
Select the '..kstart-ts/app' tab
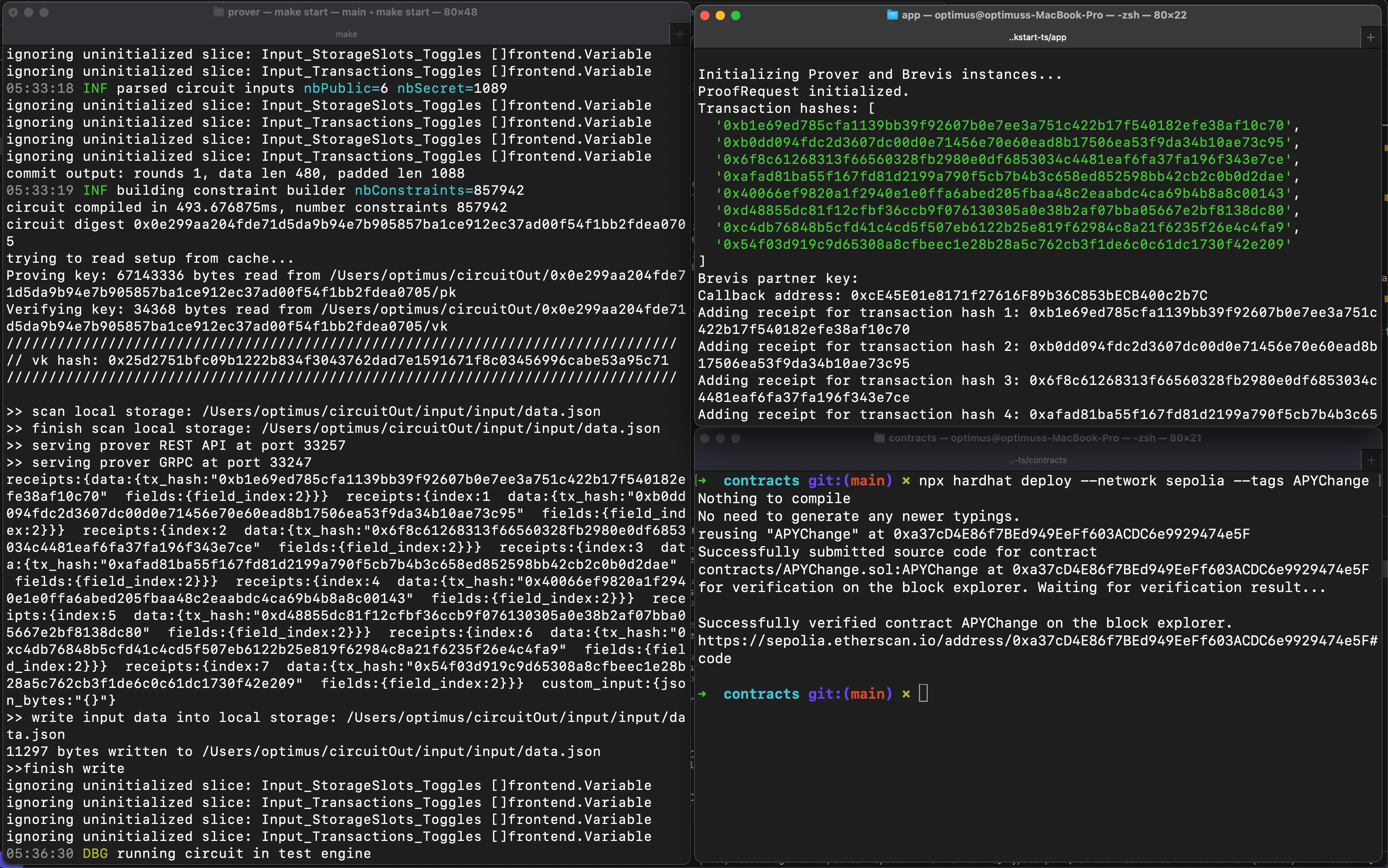1037,37
